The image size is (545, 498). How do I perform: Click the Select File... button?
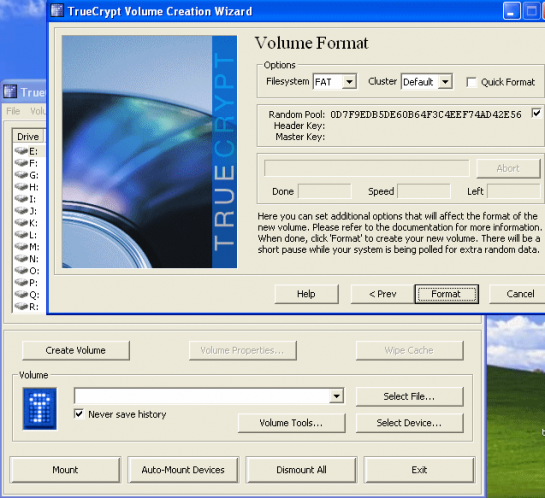point(409,397)
